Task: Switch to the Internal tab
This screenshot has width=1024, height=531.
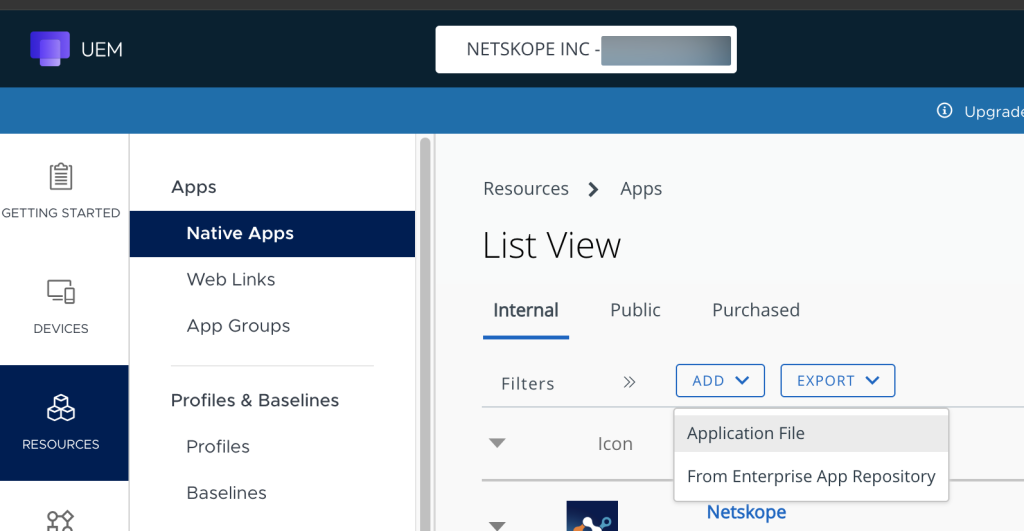Action: pos(526,310)
